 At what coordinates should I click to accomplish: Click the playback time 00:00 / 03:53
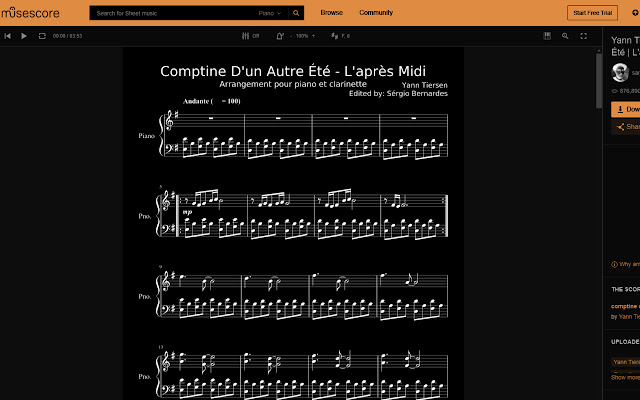[67, 36]
